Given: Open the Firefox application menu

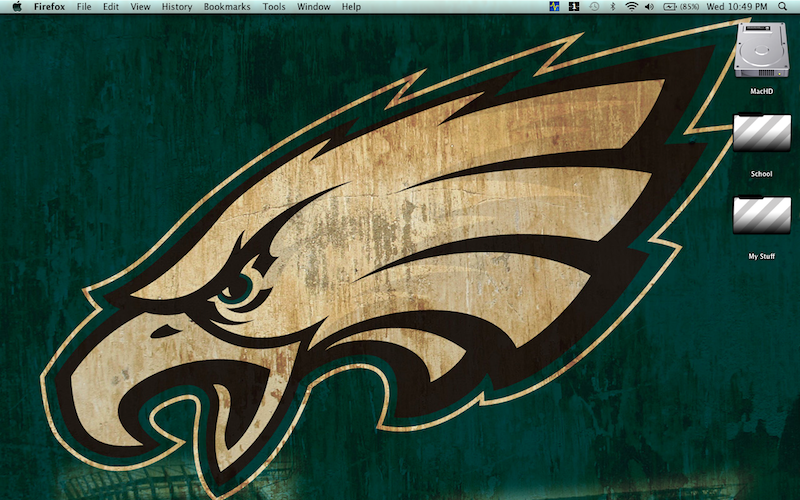Looking at the screenshot, I should [x=49, y=7].
